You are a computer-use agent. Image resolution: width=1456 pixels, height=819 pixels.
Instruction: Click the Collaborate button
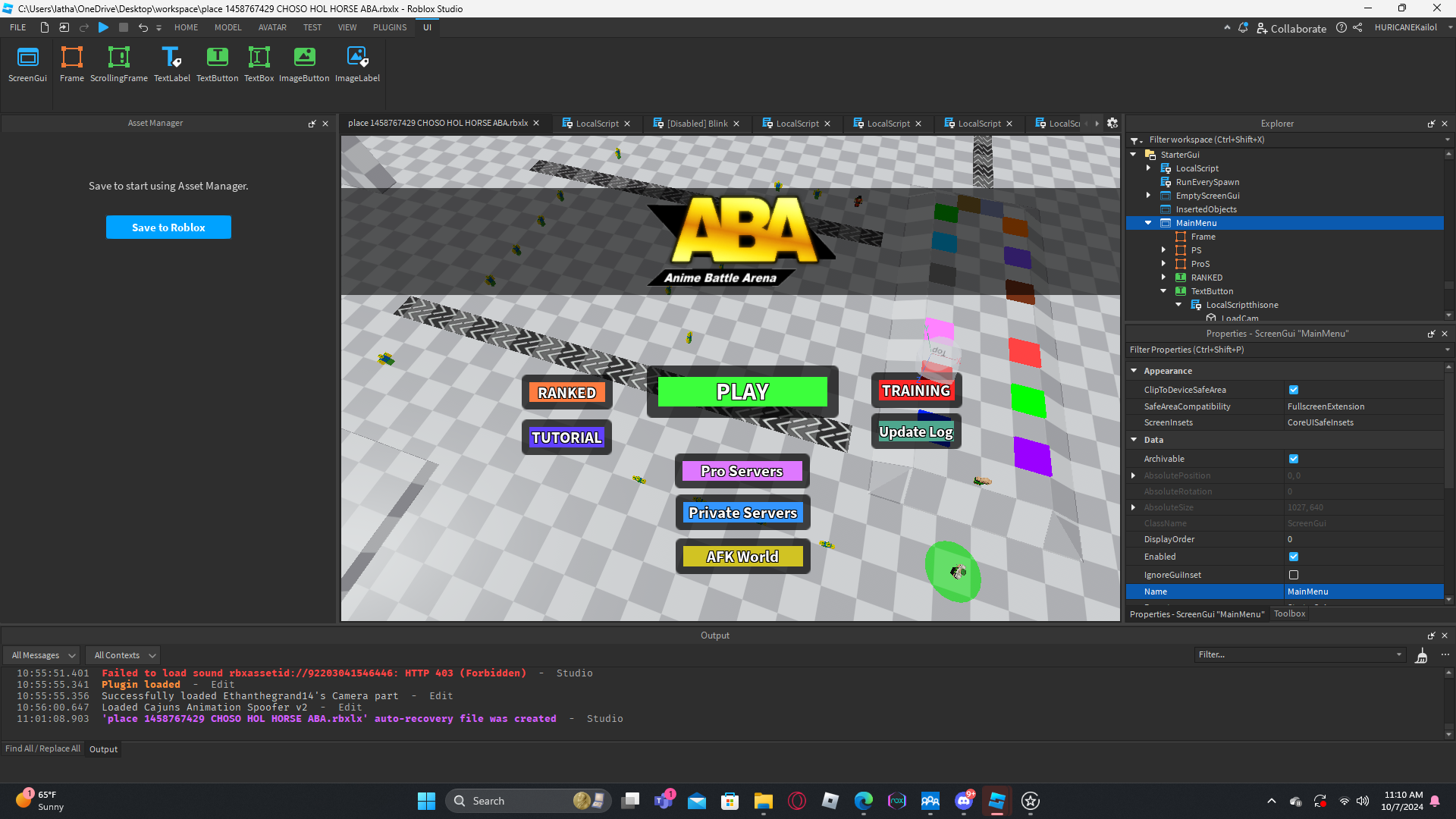pos(1291,28)
